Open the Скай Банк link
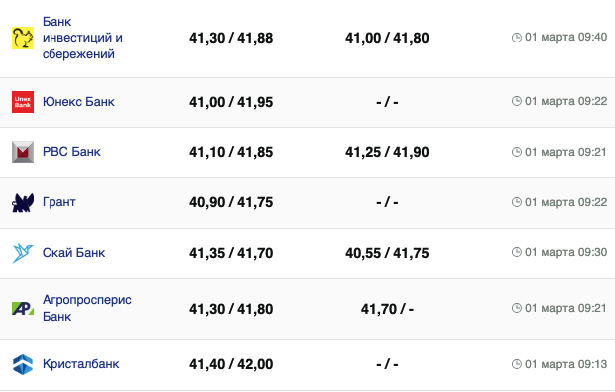 [74, 253]
